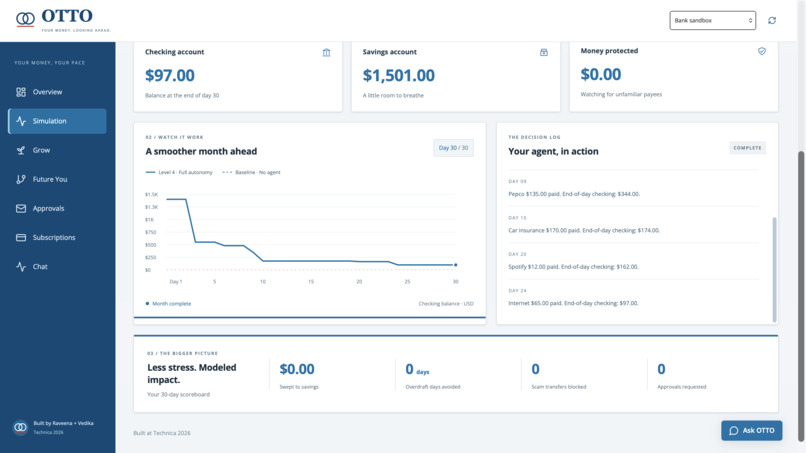Select Simulation in the sidebar
The height and width of the screenshot is (453, 806).
(57, 121)
